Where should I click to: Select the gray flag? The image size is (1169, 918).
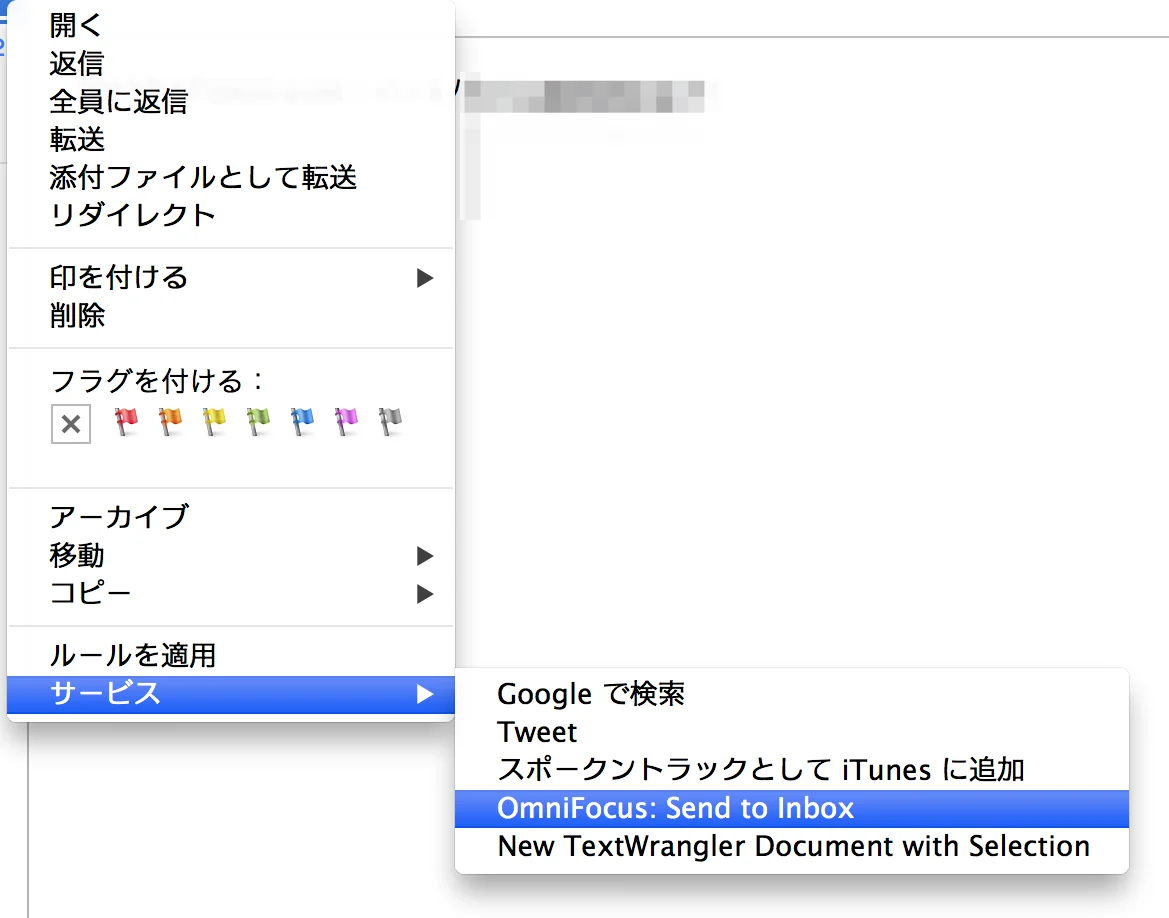[x=391, y=422]
